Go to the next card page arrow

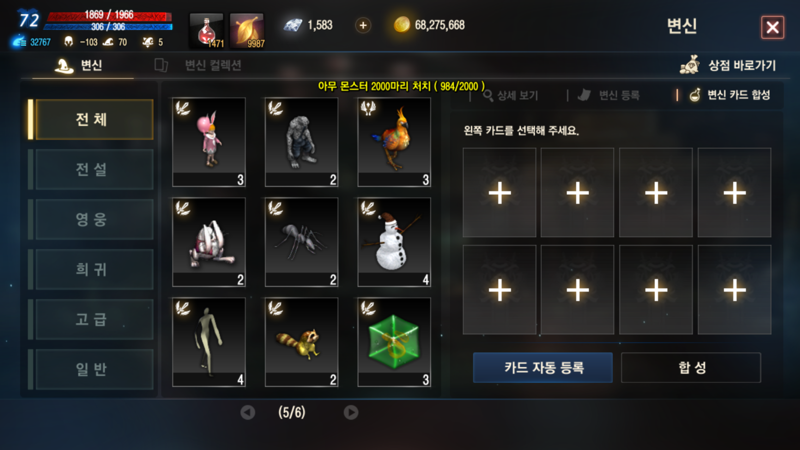tap(351, 412)
